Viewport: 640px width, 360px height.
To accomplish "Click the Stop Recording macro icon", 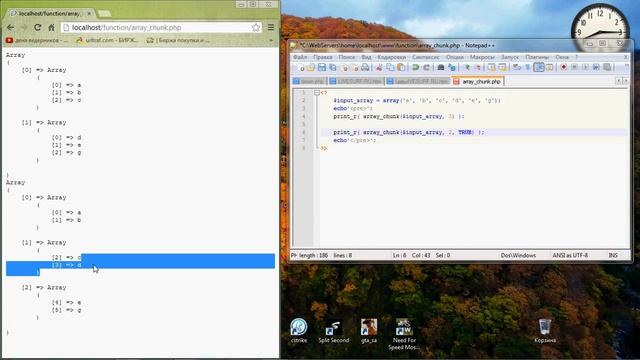I will coord(574,67).
